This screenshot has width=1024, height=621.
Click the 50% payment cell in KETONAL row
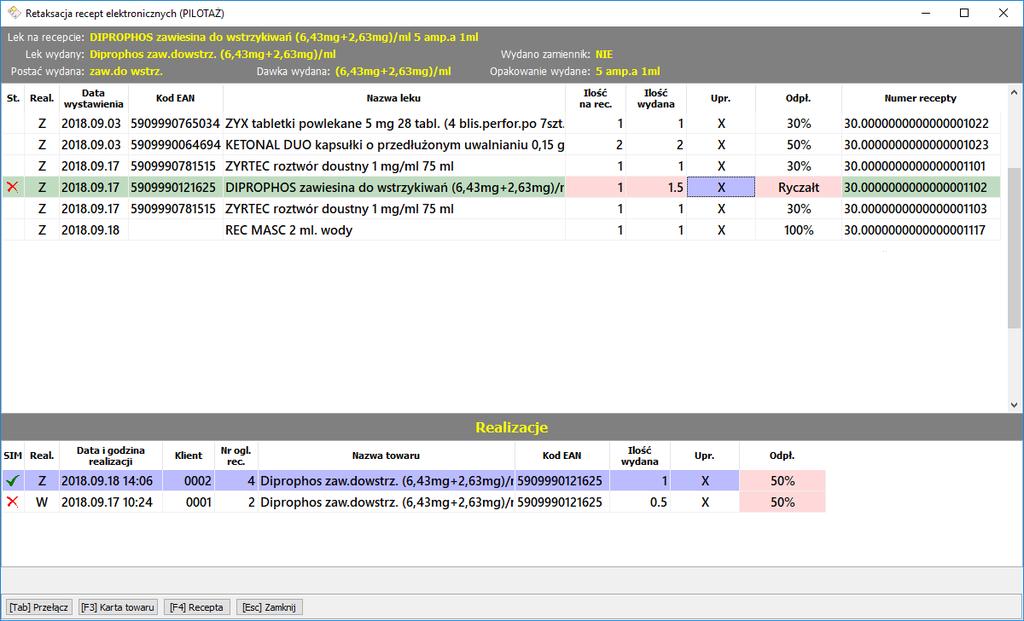pyautogui.click(x=798, y=145)
